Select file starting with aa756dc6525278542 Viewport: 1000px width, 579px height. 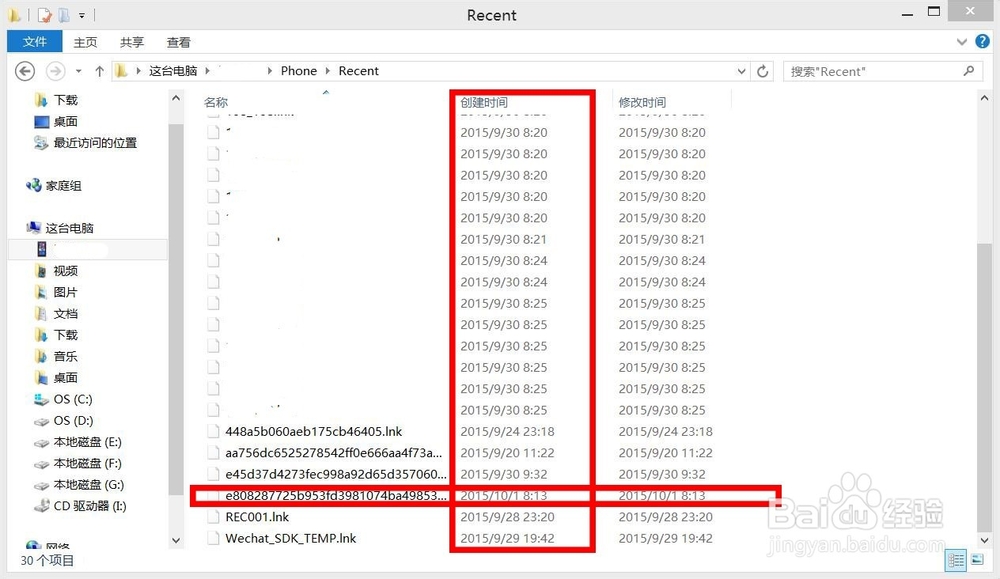pyautogui.click(x=334, y=453)
